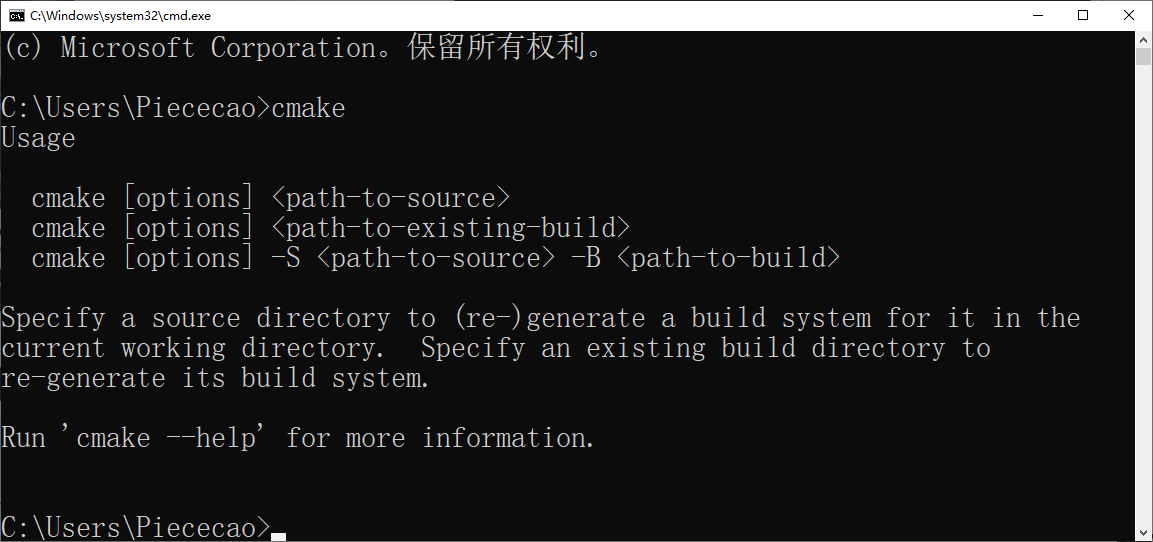Click the -S option in the usage line
The height and width of the screenshot is (542, 1153).
click(285, 258)
